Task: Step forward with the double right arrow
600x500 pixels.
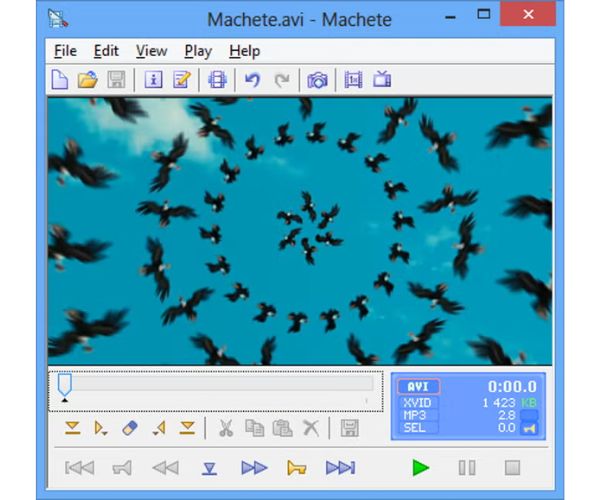Action: (x=254, y=467)
